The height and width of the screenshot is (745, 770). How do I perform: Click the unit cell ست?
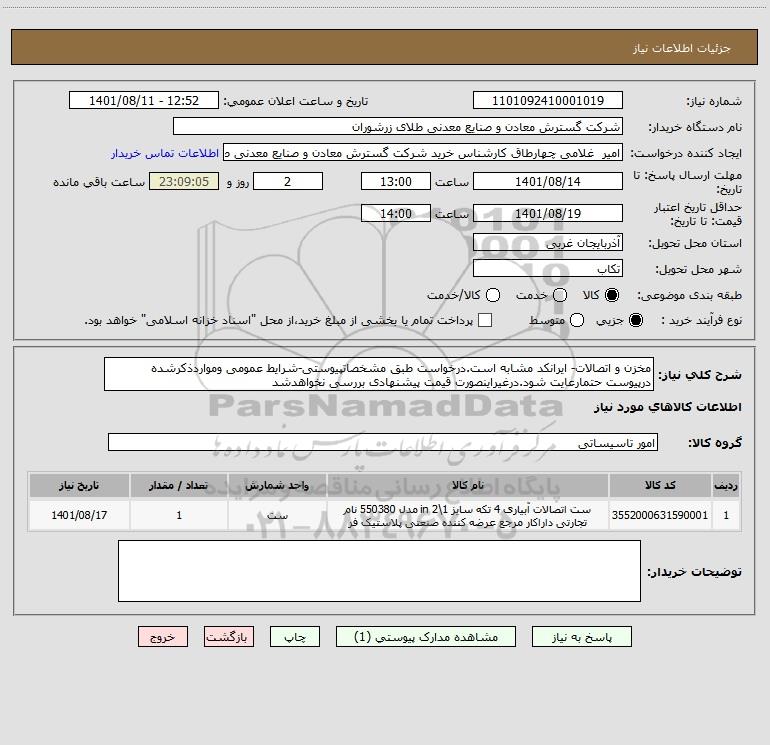click(x=277, y=515)
